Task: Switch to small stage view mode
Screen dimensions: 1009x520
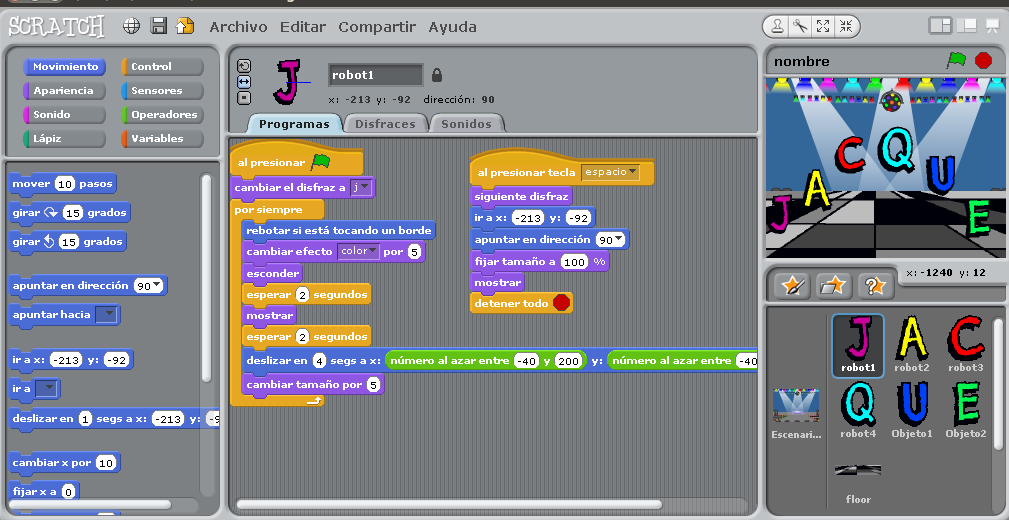Action: 940,26
